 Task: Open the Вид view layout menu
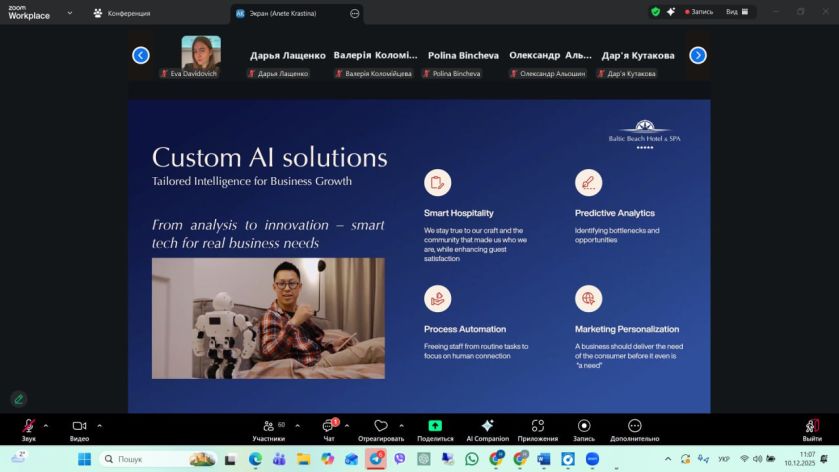click(737, 12)
